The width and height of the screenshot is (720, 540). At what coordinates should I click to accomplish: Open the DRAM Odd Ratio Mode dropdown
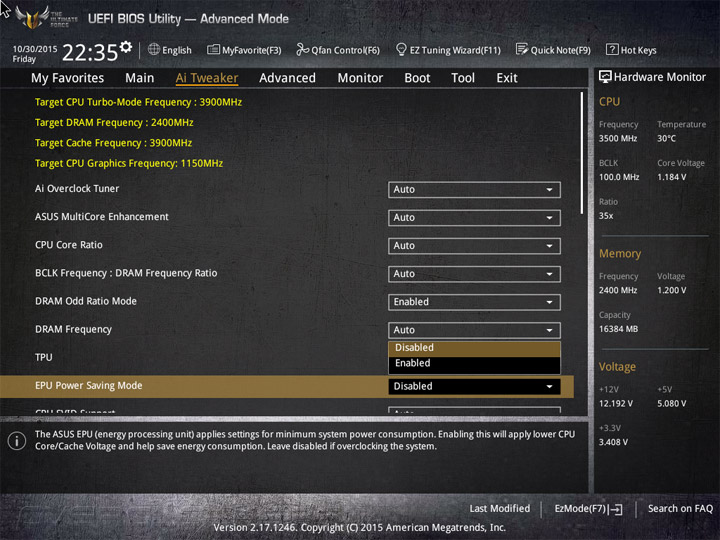(x=474, y=302)
